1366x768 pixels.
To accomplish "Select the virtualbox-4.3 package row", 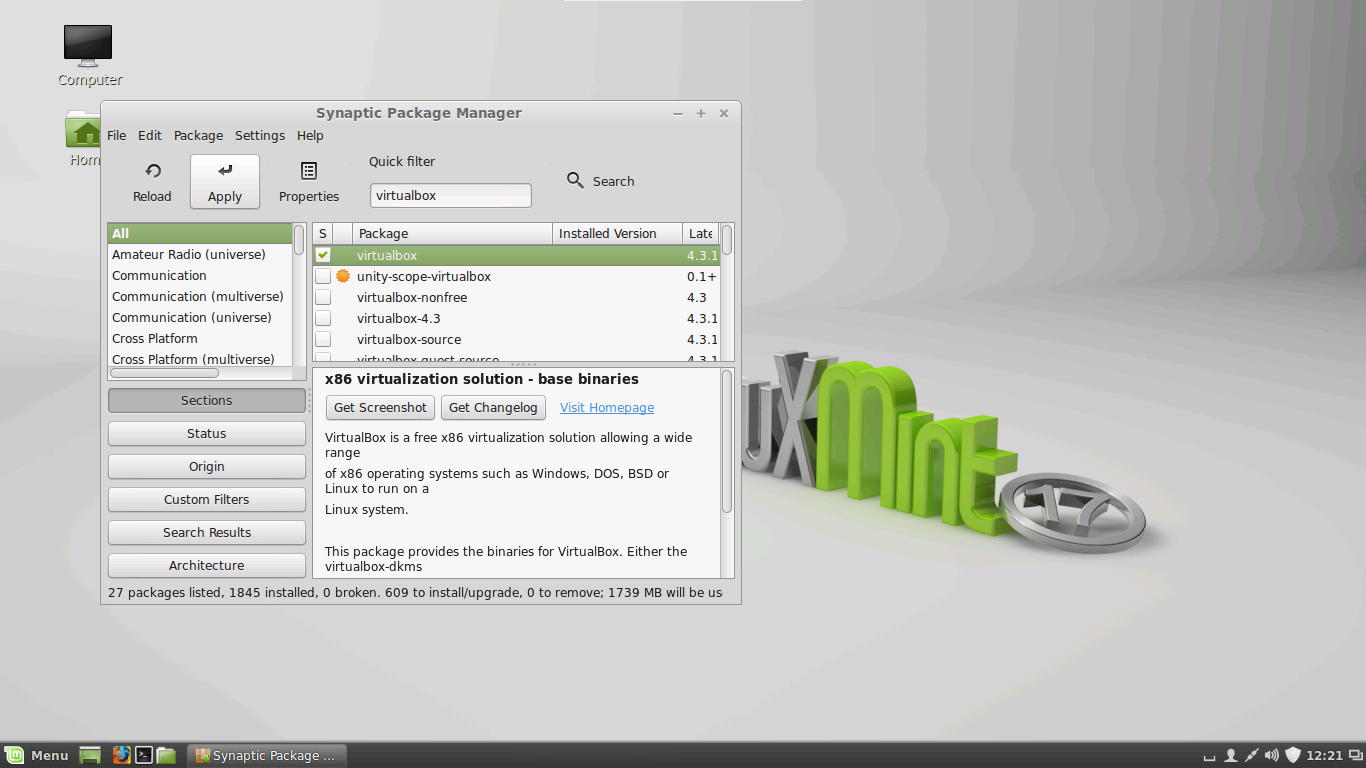I will coord(516,318).
